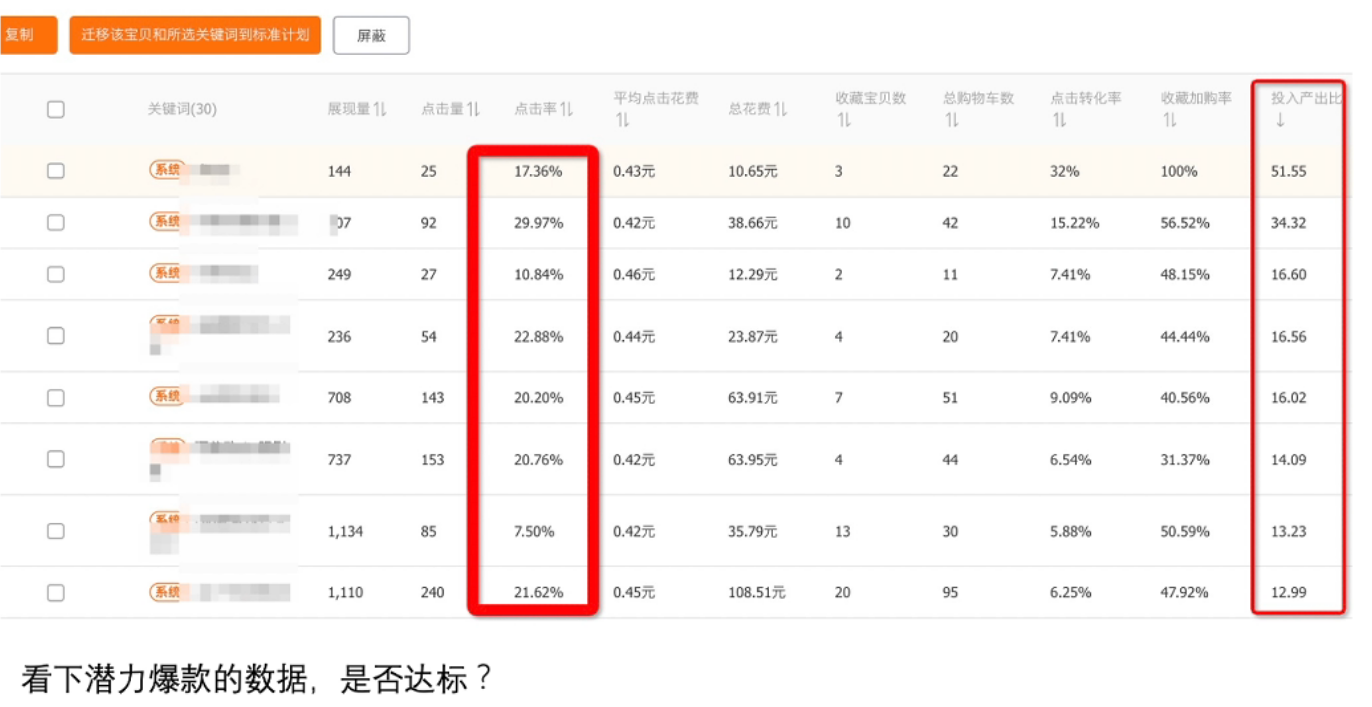Check the row with 708 impressions
This screenshot has height=707, width=1372.
(x=56, y=398)
